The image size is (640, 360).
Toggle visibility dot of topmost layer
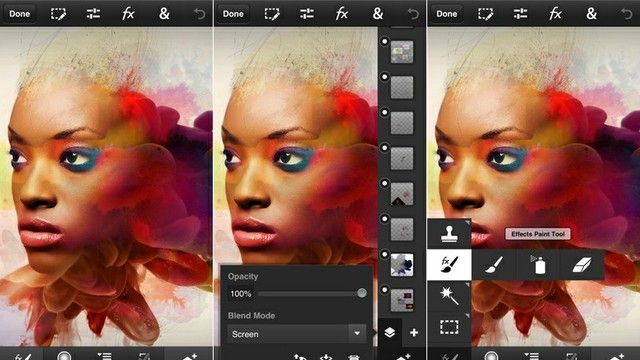(384, 42)
